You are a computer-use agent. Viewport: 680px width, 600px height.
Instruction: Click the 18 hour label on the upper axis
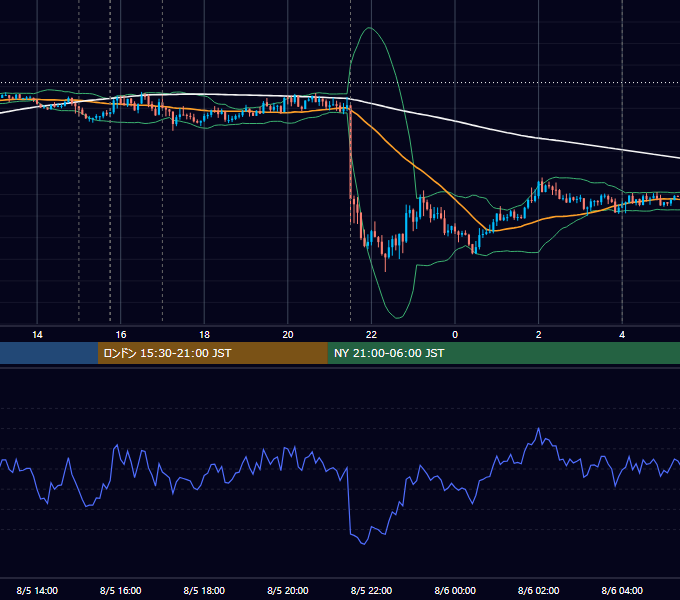(x=204, y=335)
